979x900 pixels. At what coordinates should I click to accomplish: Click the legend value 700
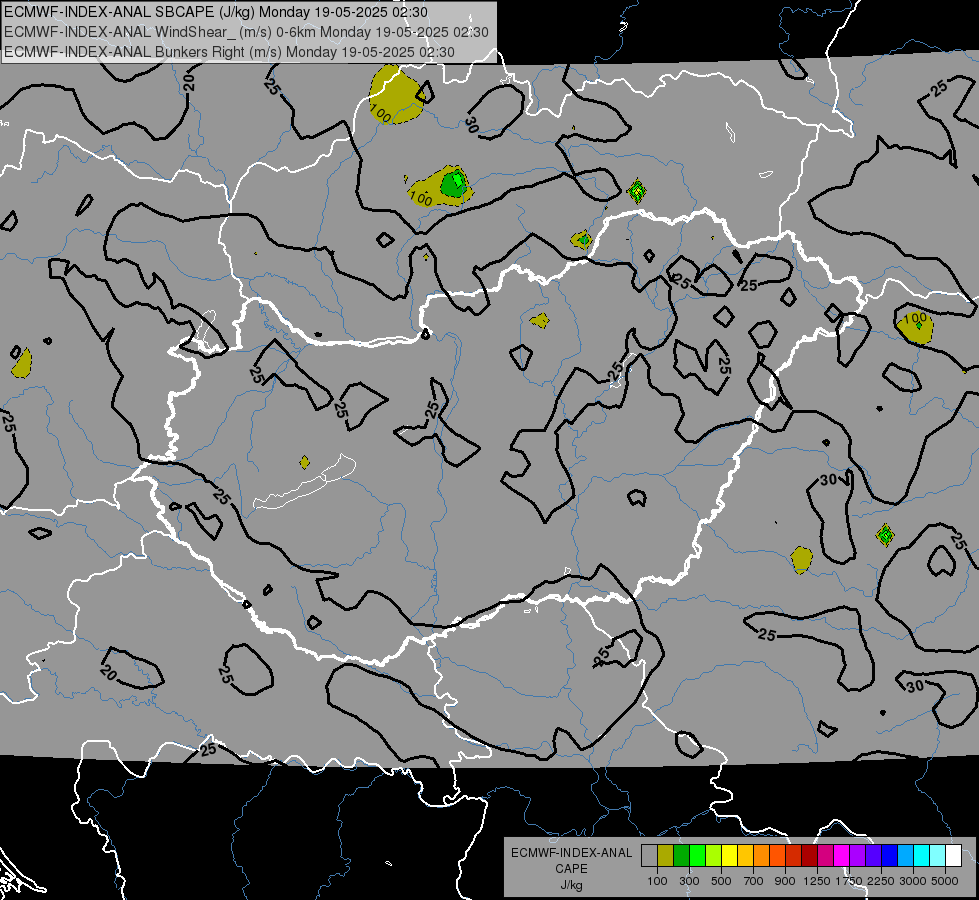click(x=754, y=881)
